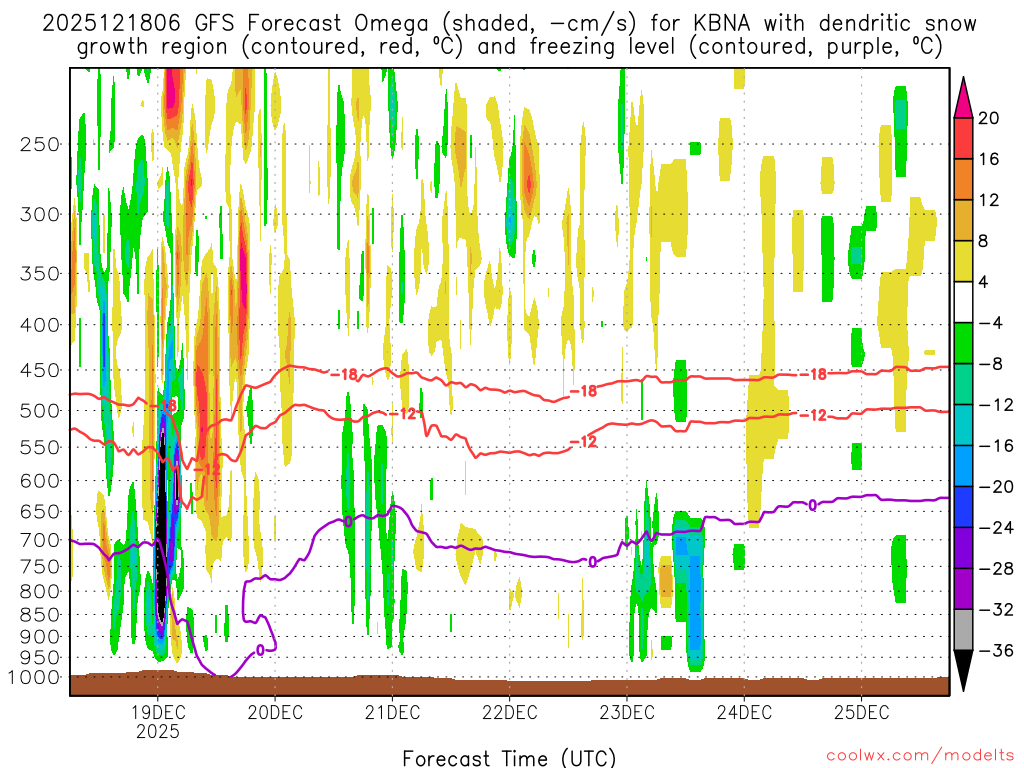Click the red 16-to-20 colorbar segment
This screenshot has height=768, width=1024.
(x=963, y=138)
